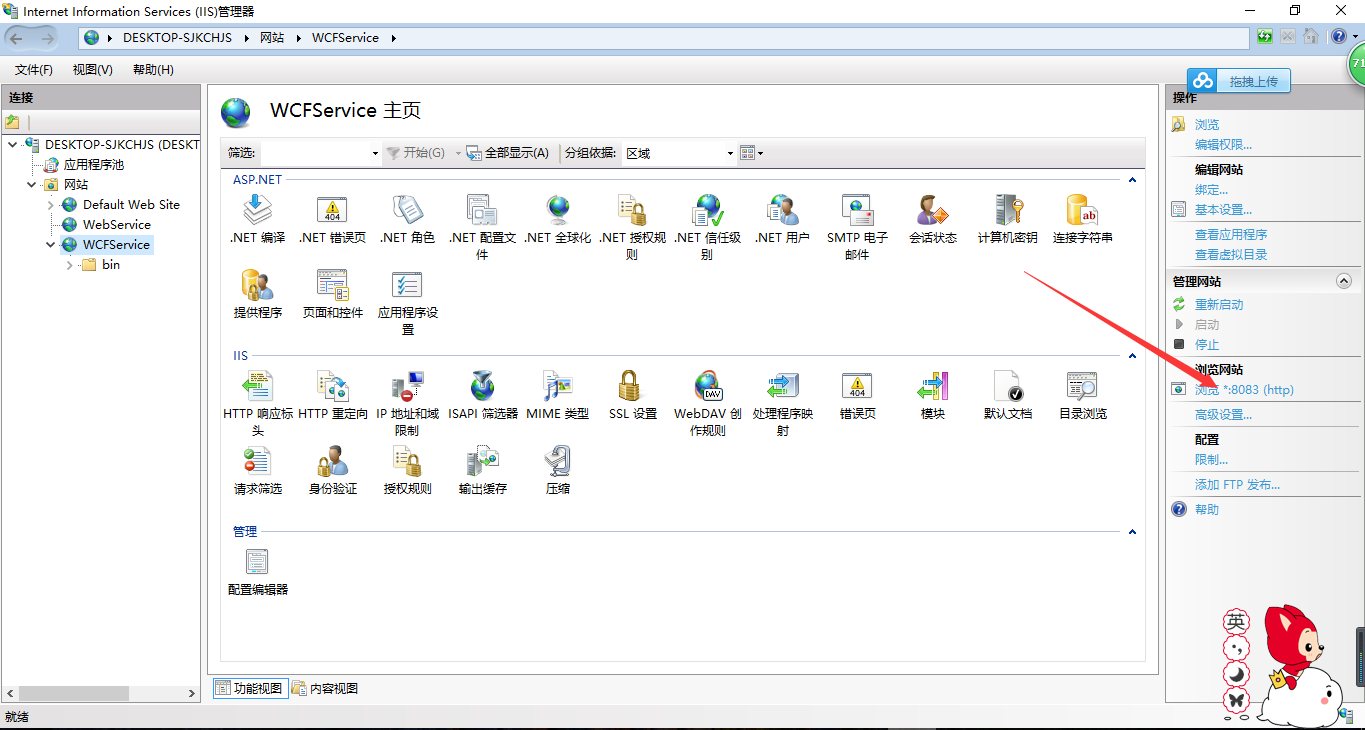This screenshot has height=730, width=1365.
Task: Switch to the 内容视图 tab
Action: (325, 688)
